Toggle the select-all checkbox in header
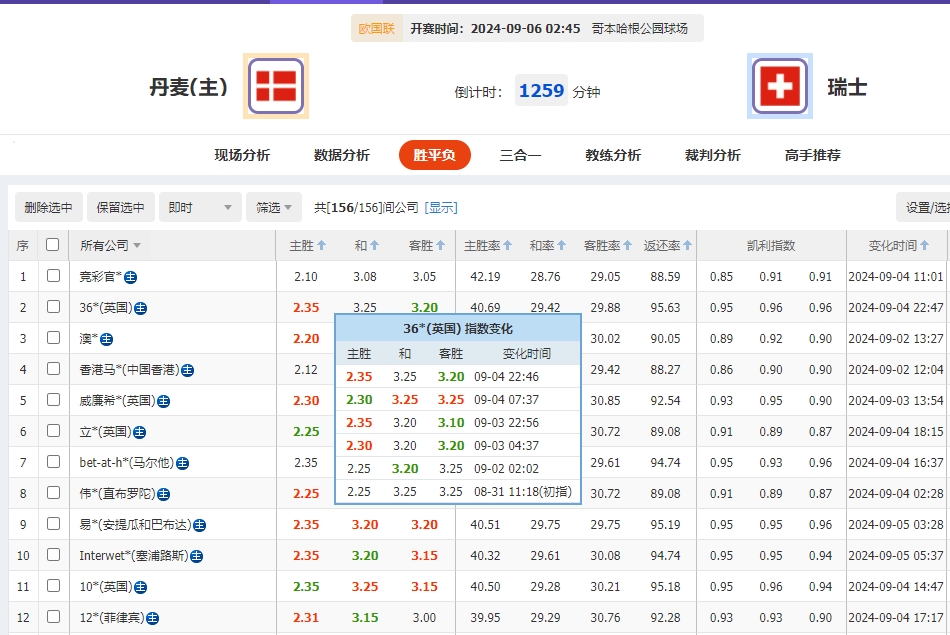Image resolution: width=950 pixels, height=635 pixels. point(54,244)
